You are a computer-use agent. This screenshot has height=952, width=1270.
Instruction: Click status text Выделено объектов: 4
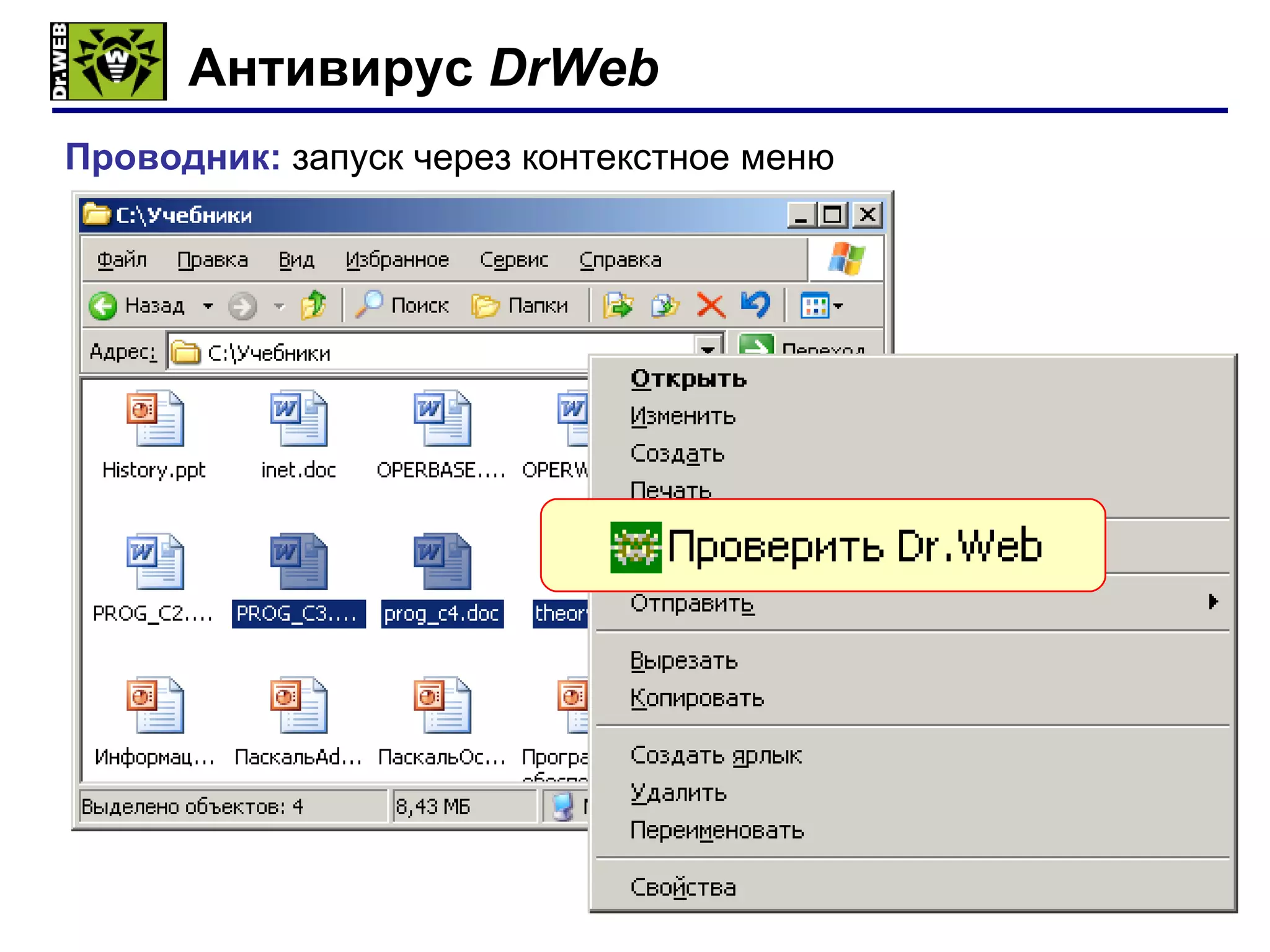click(192, 806)
